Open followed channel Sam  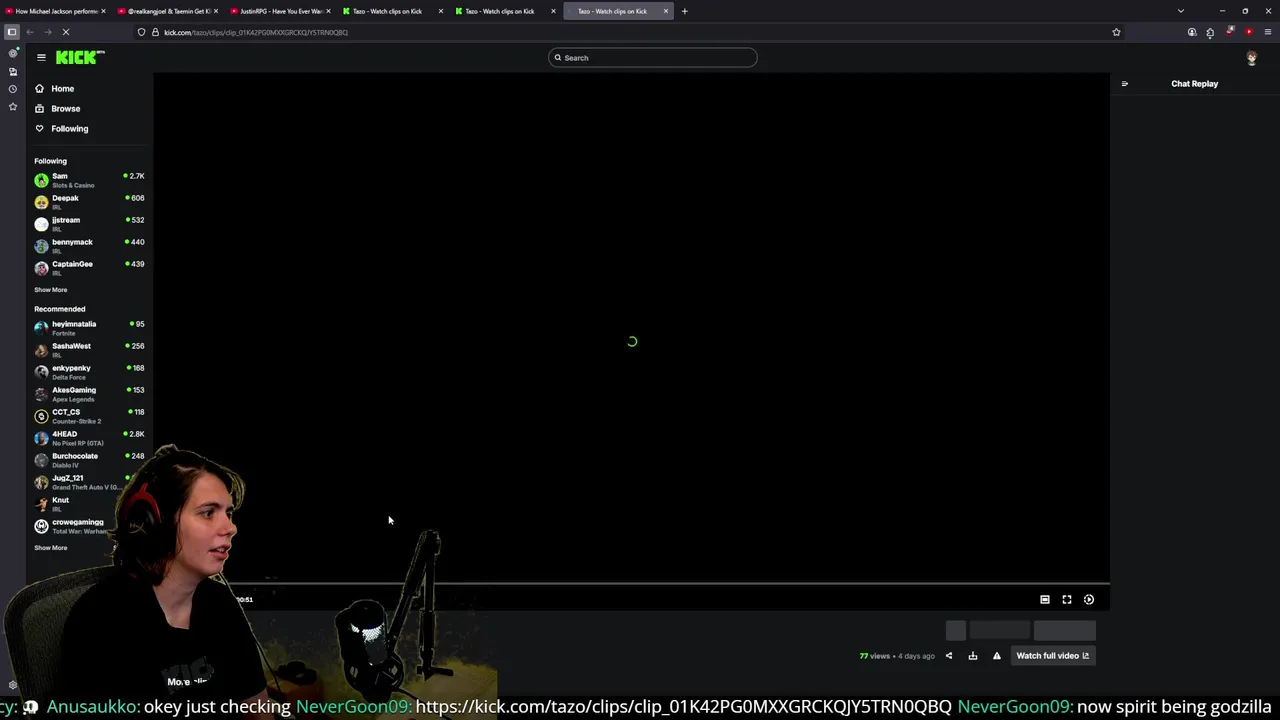[89, 180]
